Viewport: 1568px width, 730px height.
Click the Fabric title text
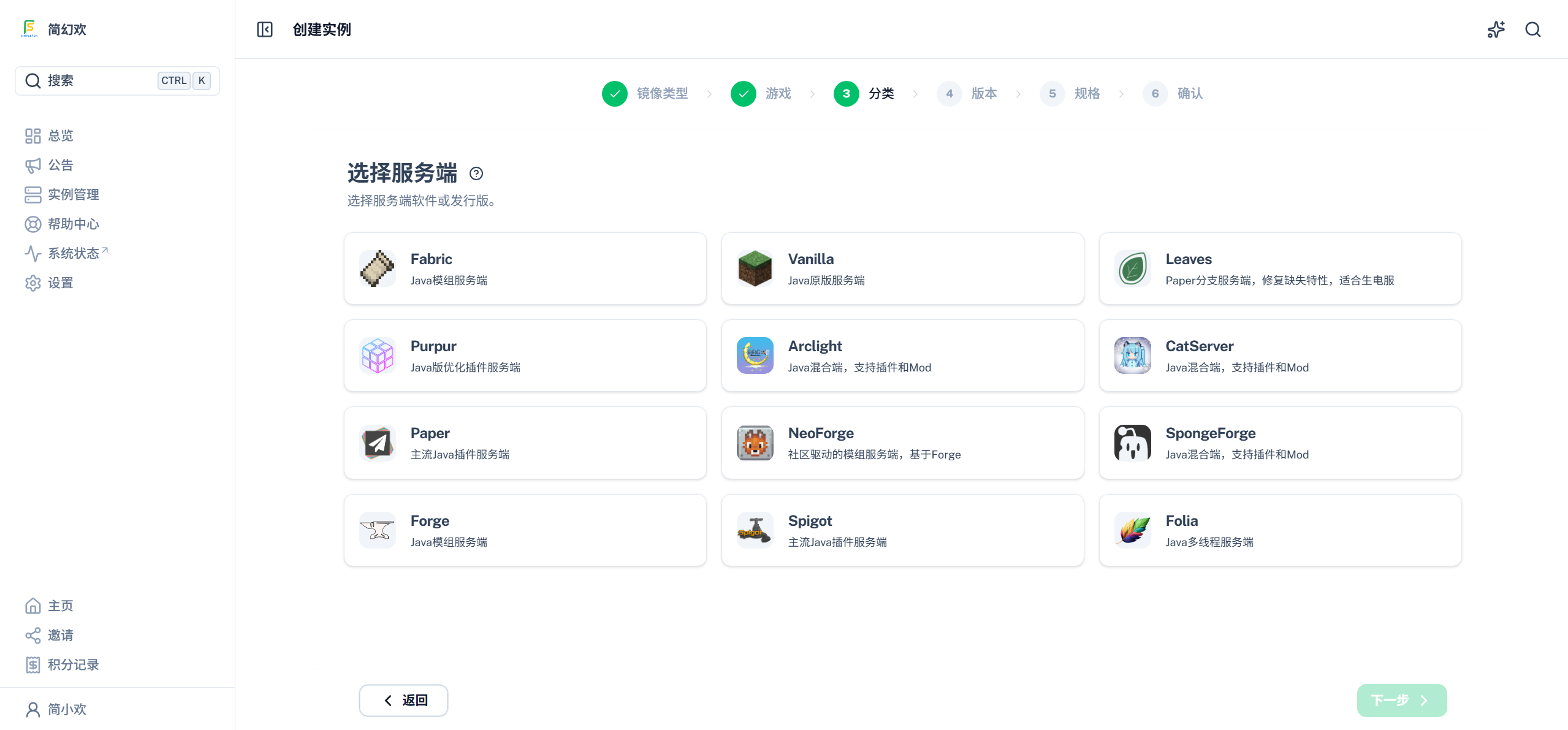point(431,259)
